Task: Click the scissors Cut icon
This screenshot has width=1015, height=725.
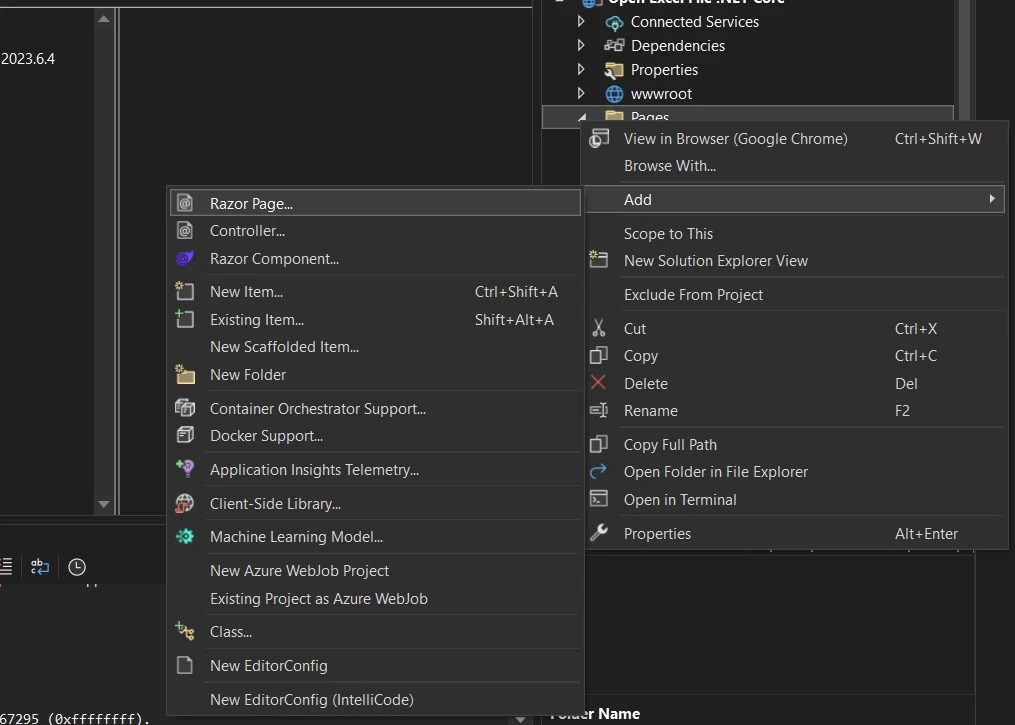Action: coord(599,328)
